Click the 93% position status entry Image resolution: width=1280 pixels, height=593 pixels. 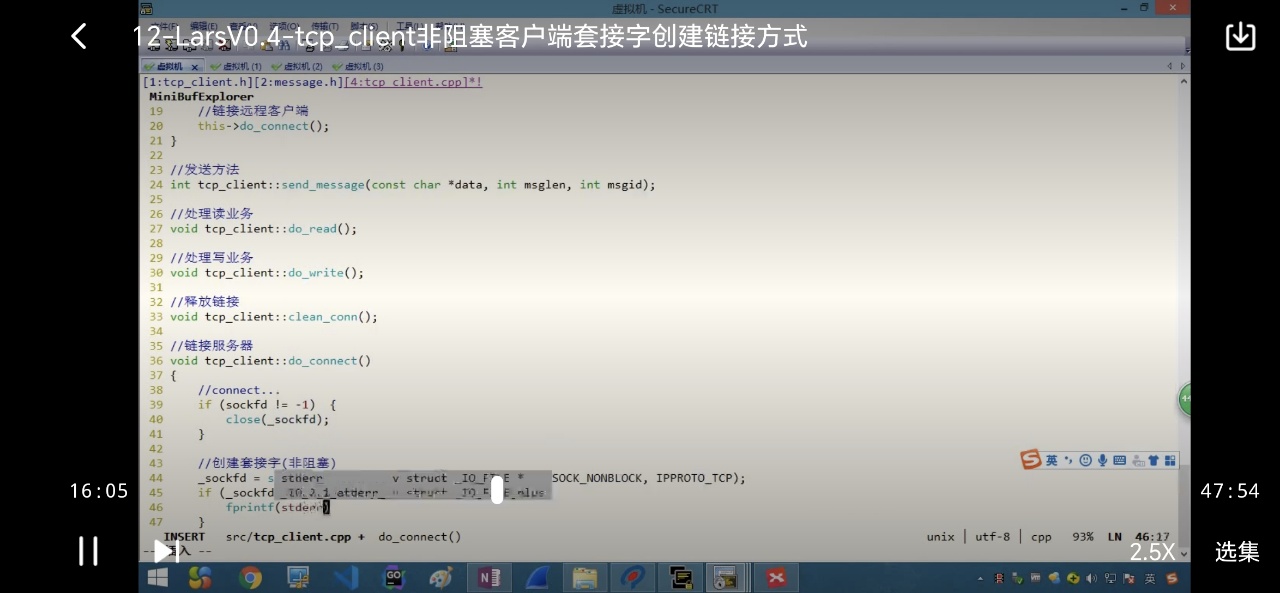click(1083, 537)
